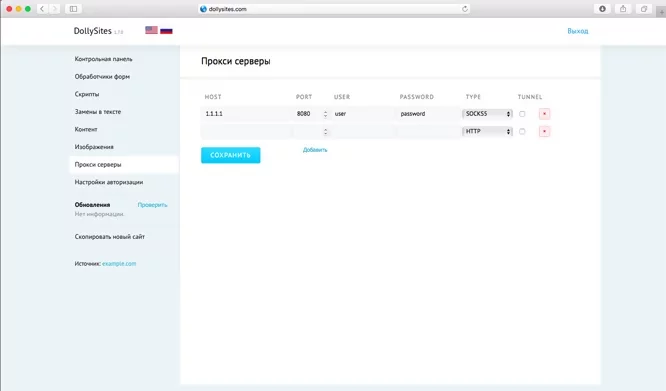Delete the empty HTTP proxy row
The width and height of the screenshot is (666, 391).
click(x=544, y=132)
